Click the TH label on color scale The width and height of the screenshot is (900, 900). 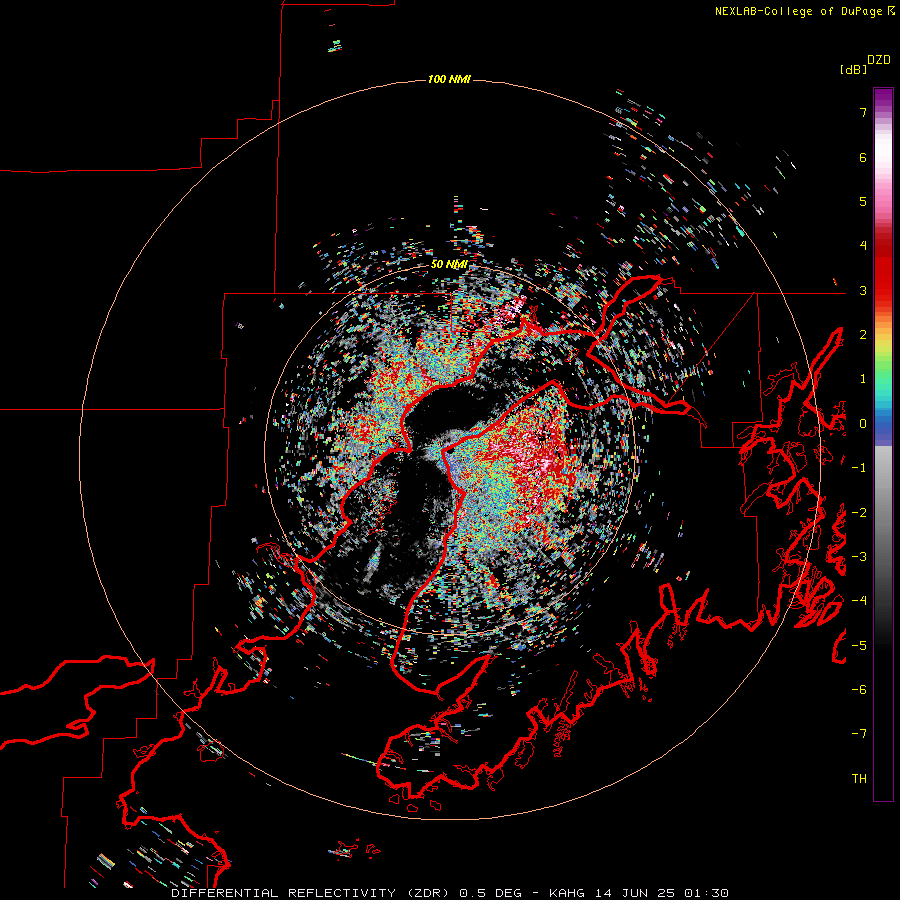(x=859, y=779)
